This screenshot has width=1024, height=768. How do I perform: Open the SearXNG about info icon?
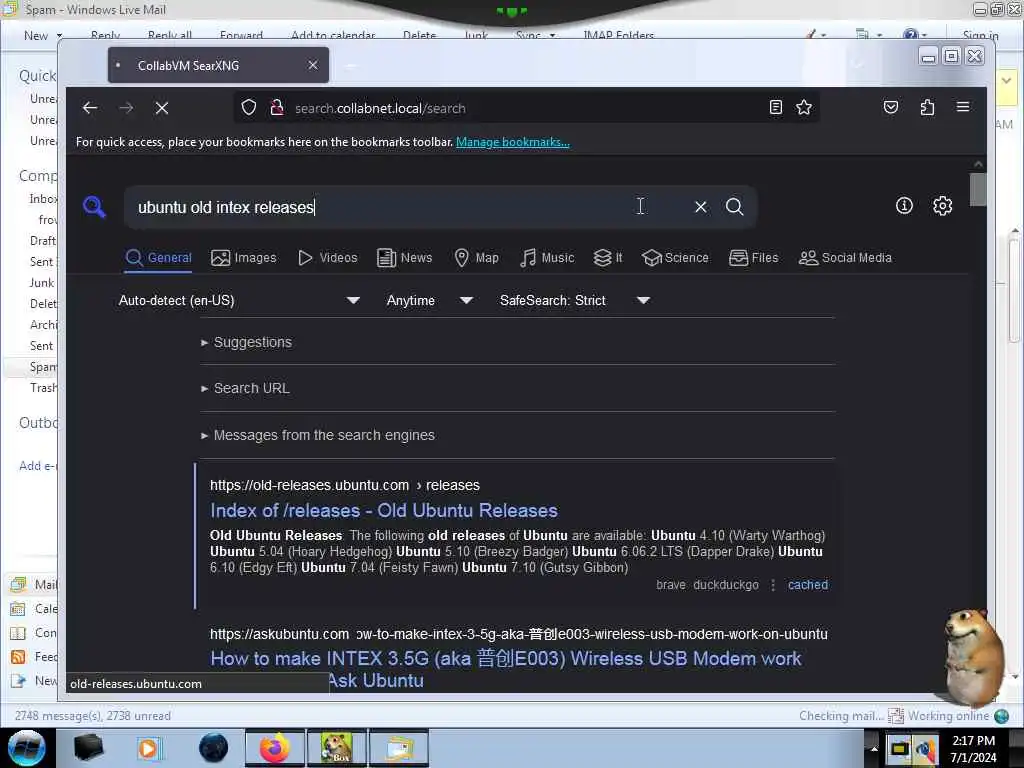point(904,206)
